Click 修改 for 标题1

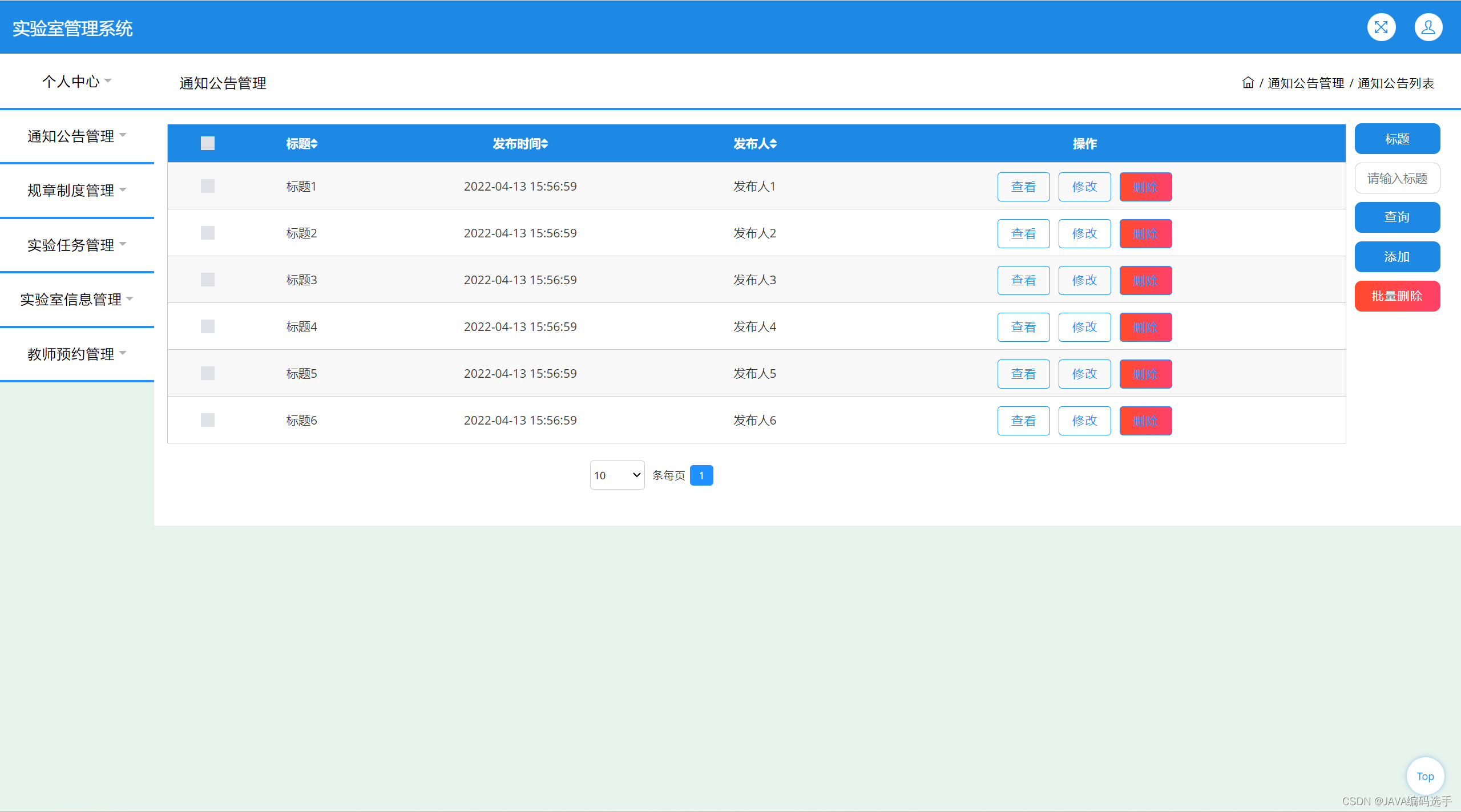pos(1085,187)
